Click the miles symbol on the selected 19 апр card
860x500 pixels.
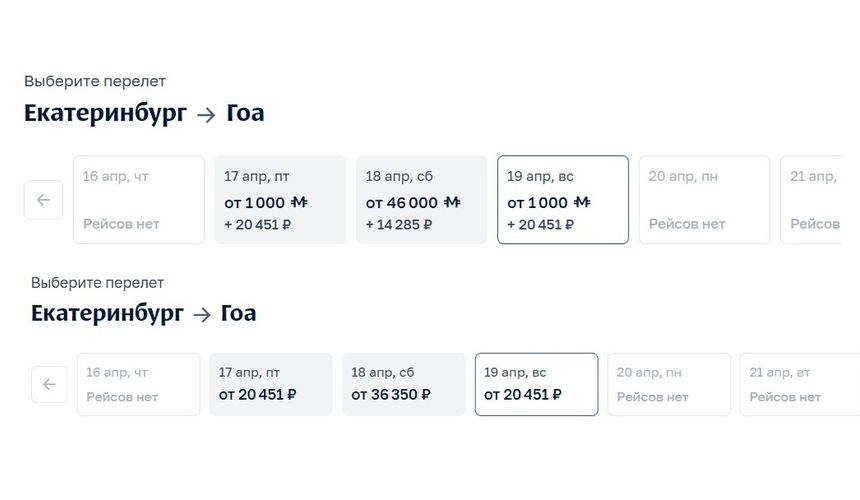[x=581, y=202]
